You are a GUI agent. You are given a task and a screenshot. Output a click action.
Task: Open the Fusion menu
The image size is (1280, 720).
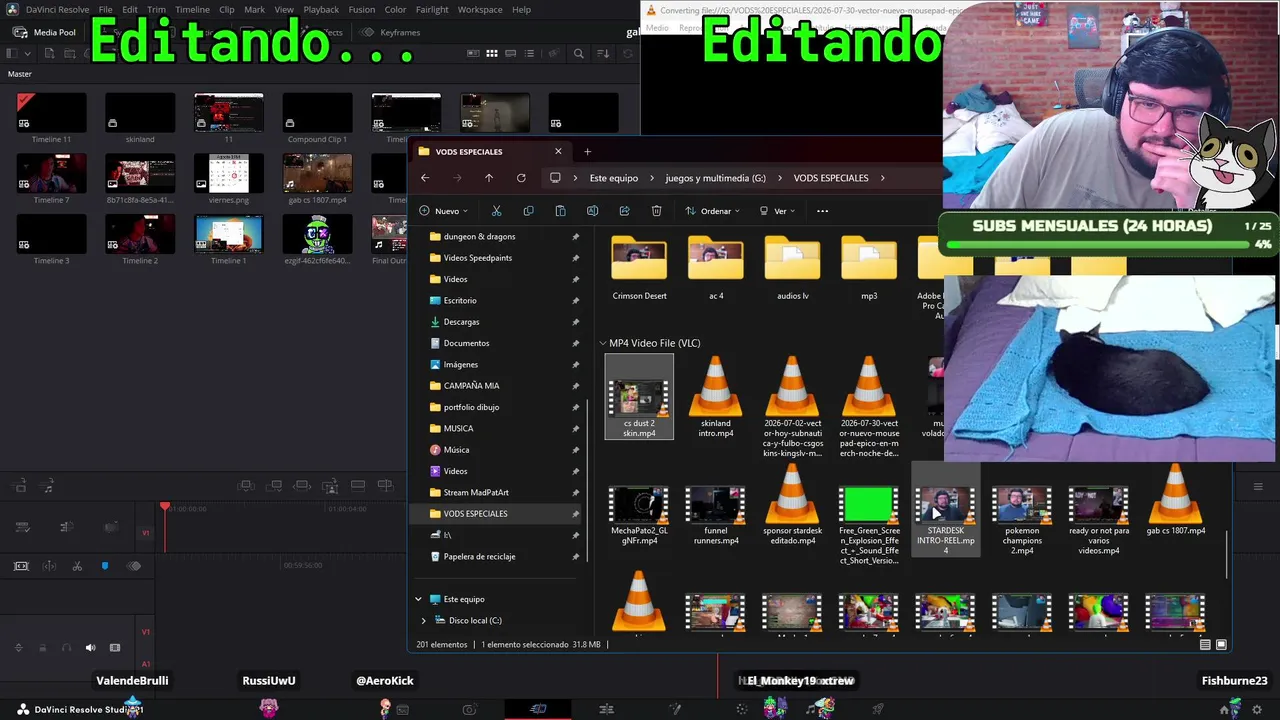pyautogui.click(x=362, y=10)
